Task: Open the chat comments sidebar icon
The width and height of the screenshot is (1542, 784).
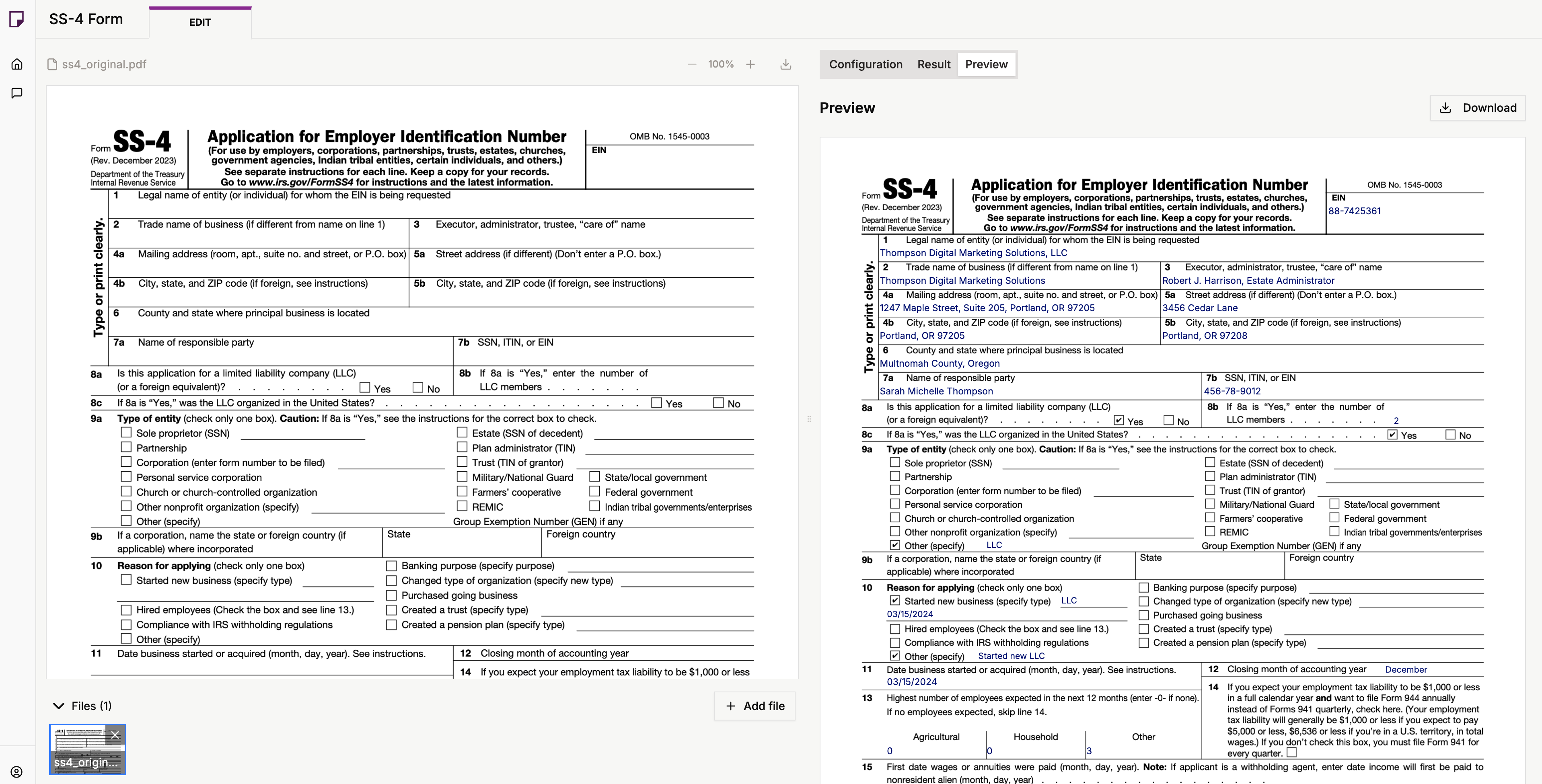Action: click(17, 93)
